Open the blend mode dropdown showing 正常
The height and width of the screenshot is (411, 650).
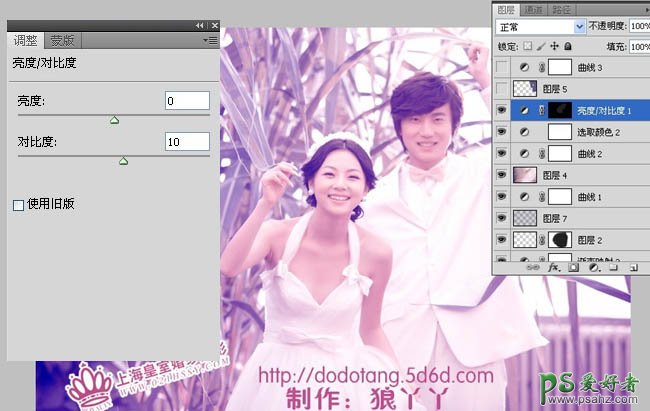pos(541,26)
